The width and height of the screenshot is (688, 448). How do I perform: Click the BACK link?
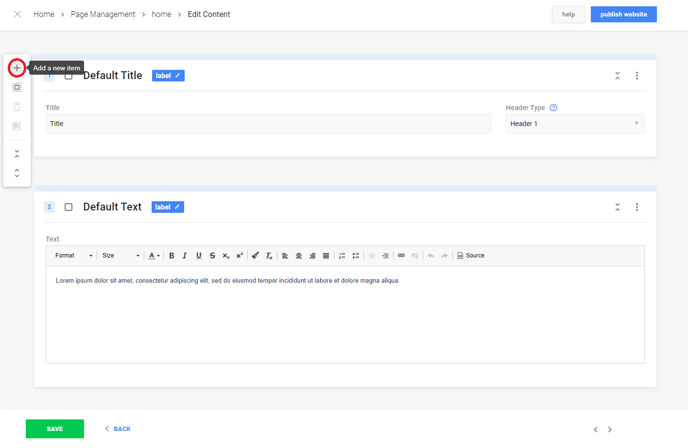point(118,429)
